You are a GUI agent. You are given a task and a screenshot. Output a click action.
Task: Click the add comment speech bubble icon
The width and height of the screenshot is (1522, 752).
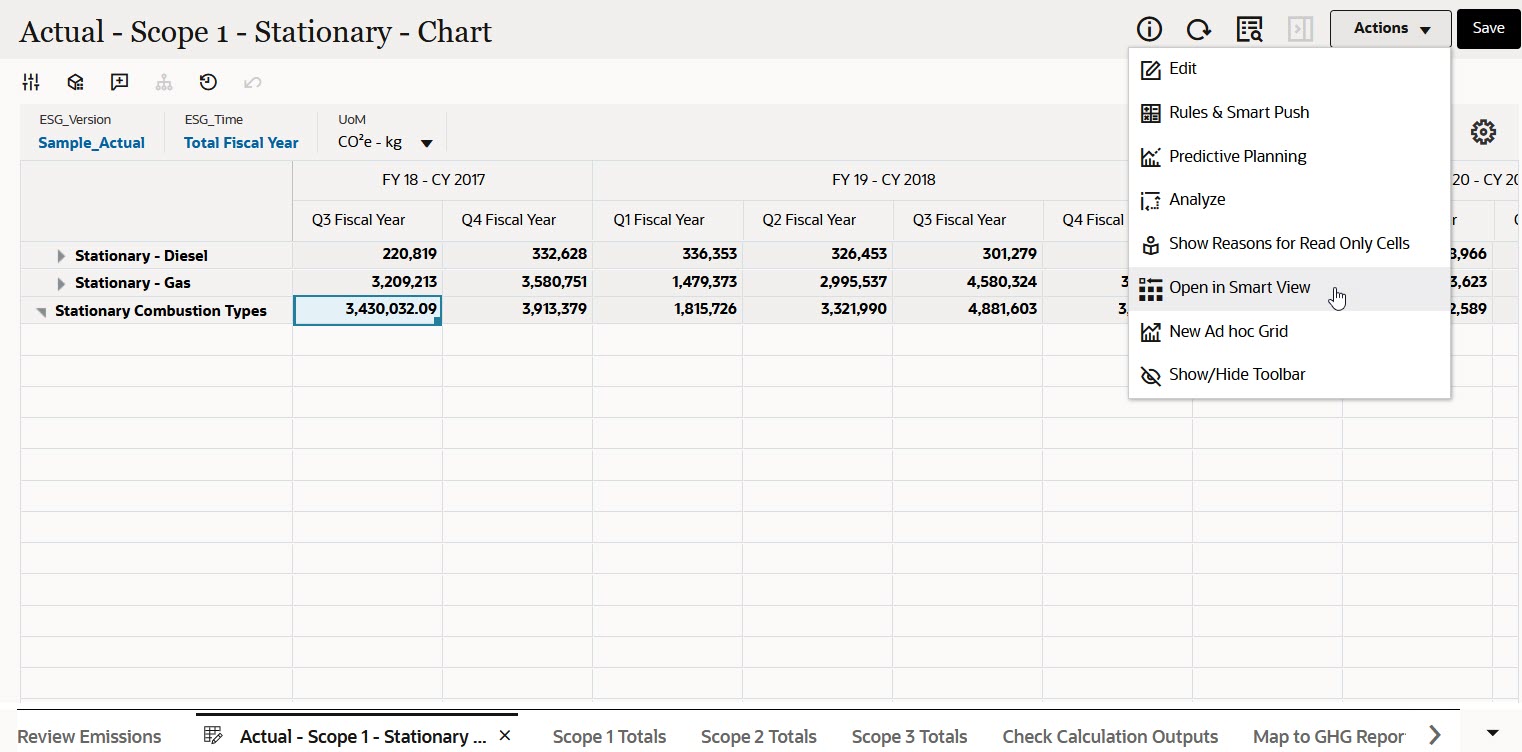(120, 82)
